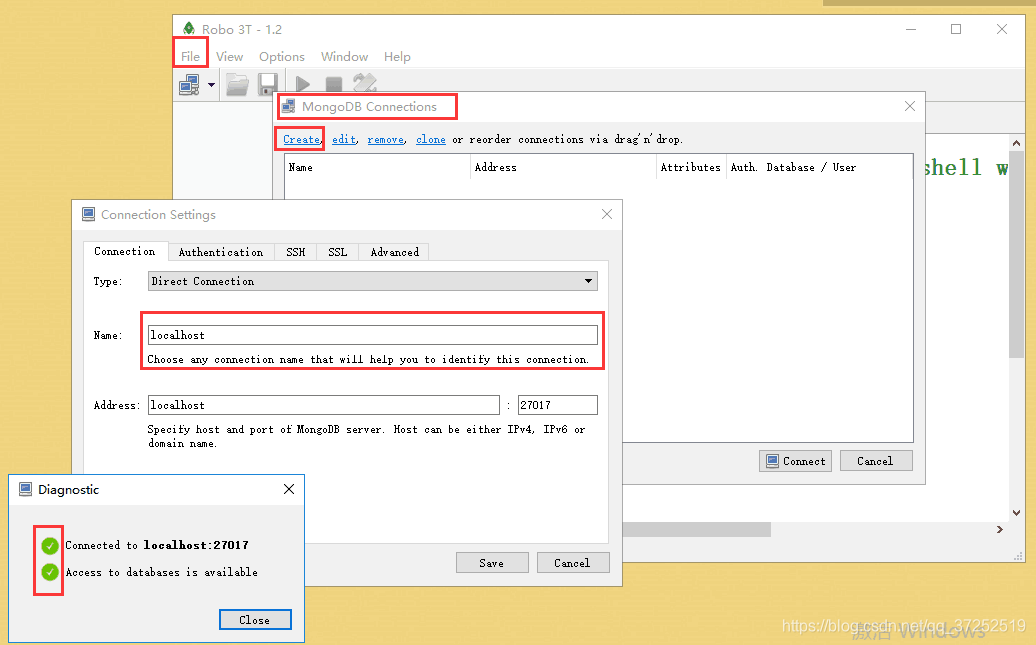1036x645 pixels.
Task: Click the open folder toolbar icon
Action: [x=237, y=85]
